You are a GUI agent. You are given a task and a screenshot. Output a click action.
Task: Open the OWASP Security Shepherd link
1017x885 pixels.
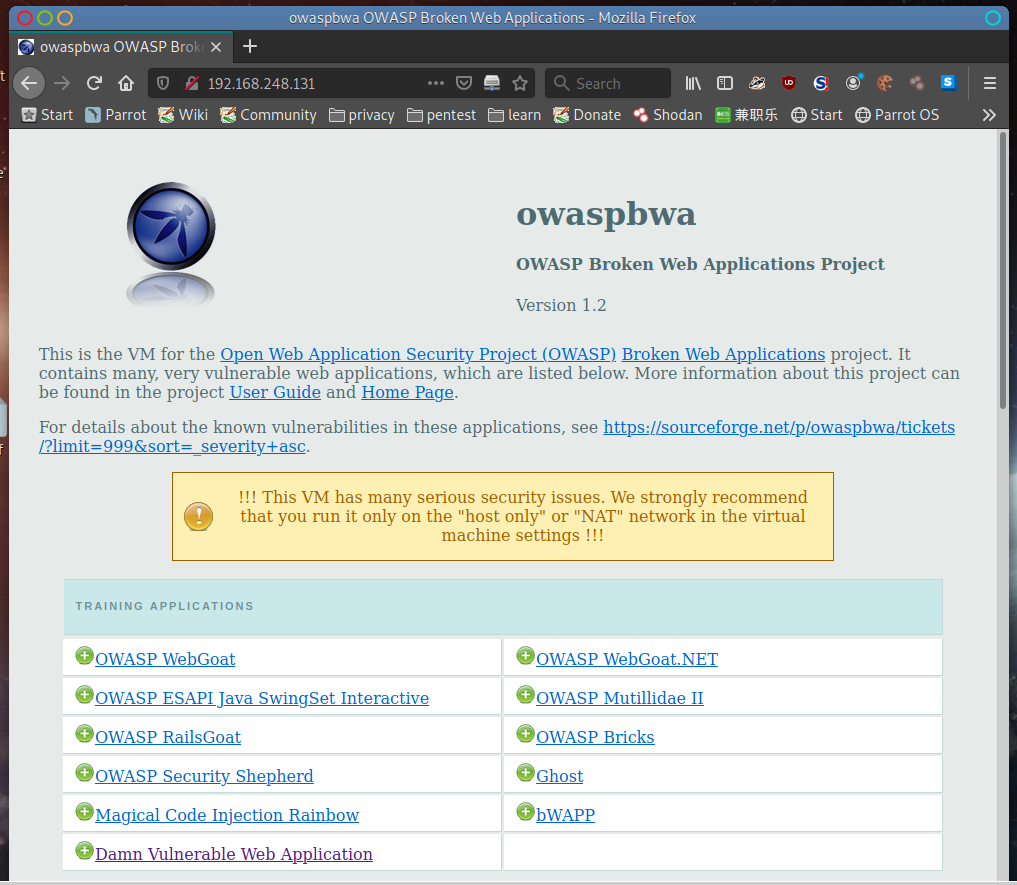tap(204, 776)
